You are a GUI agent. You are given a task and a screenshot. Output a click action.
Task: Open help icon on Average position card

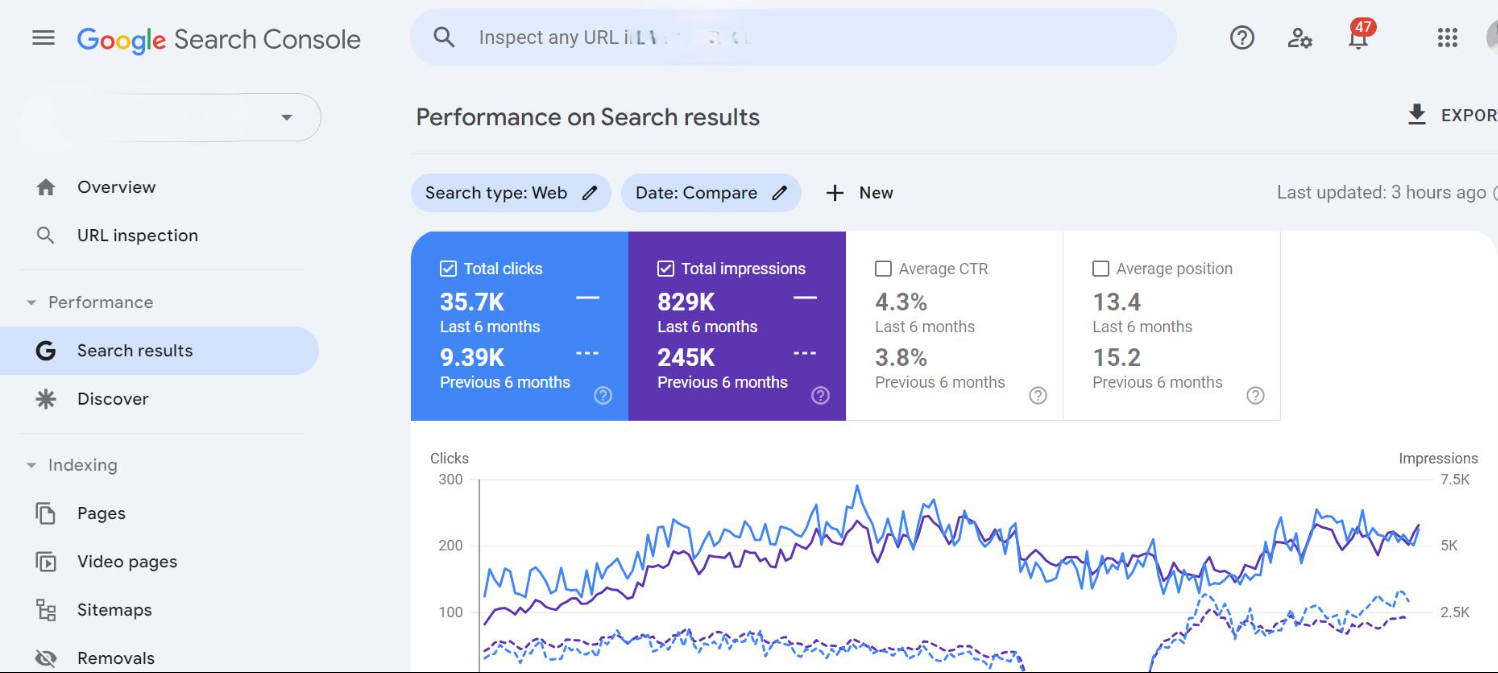[x=1256, y=395]
